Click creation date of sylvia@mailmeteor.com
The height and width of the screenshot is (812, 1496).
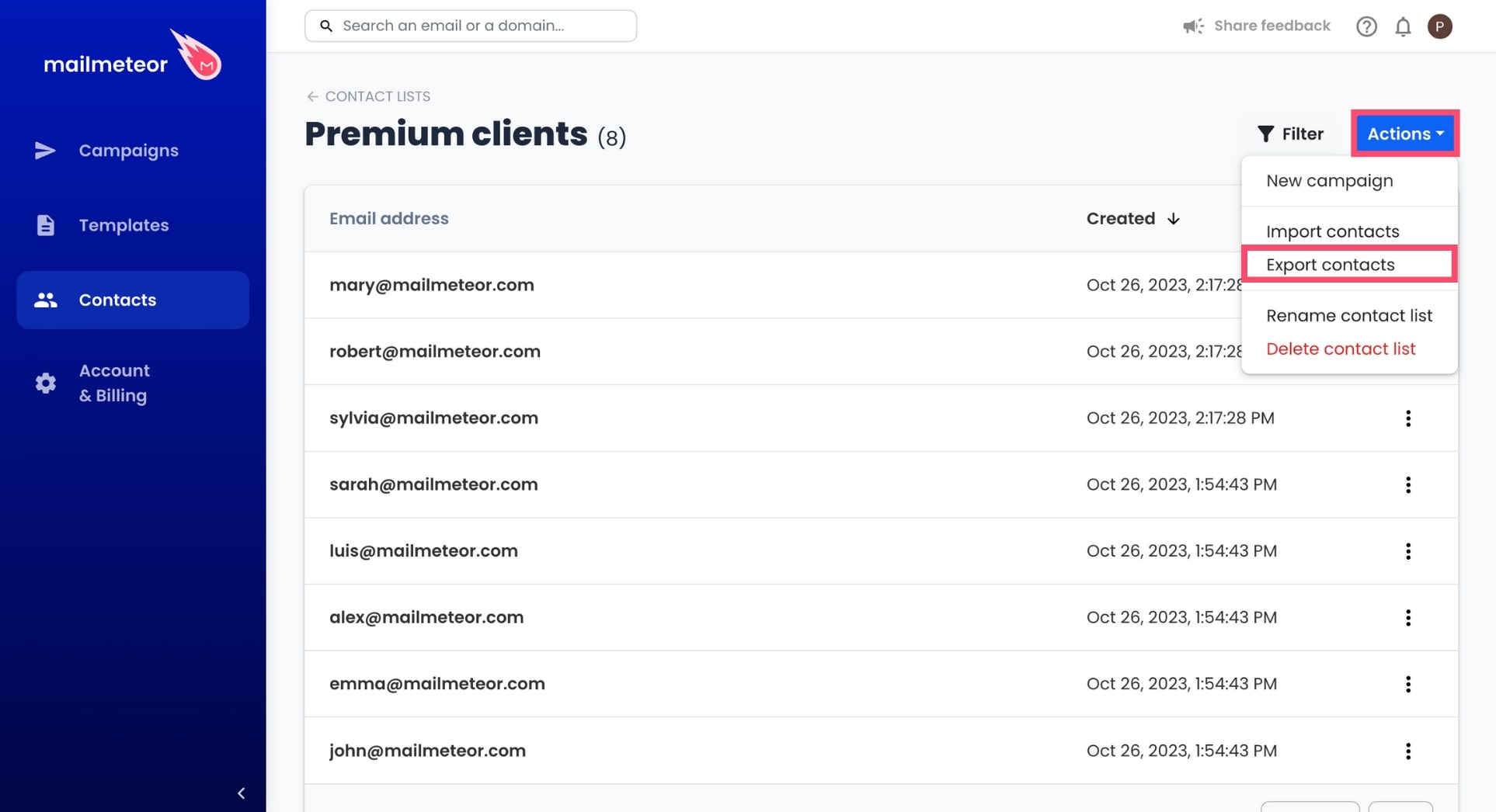1180,418
